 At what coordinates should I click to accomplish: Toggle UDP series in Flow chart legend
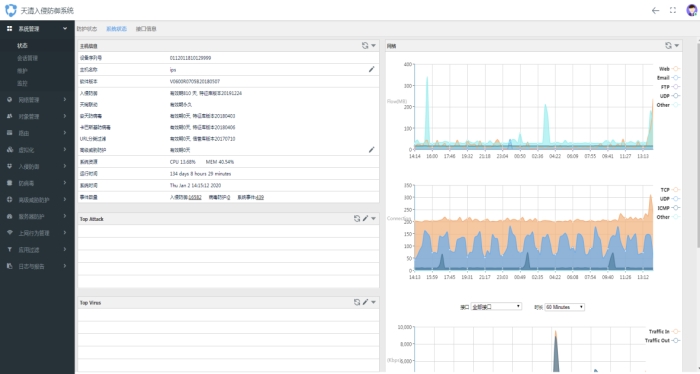[670, 96]
